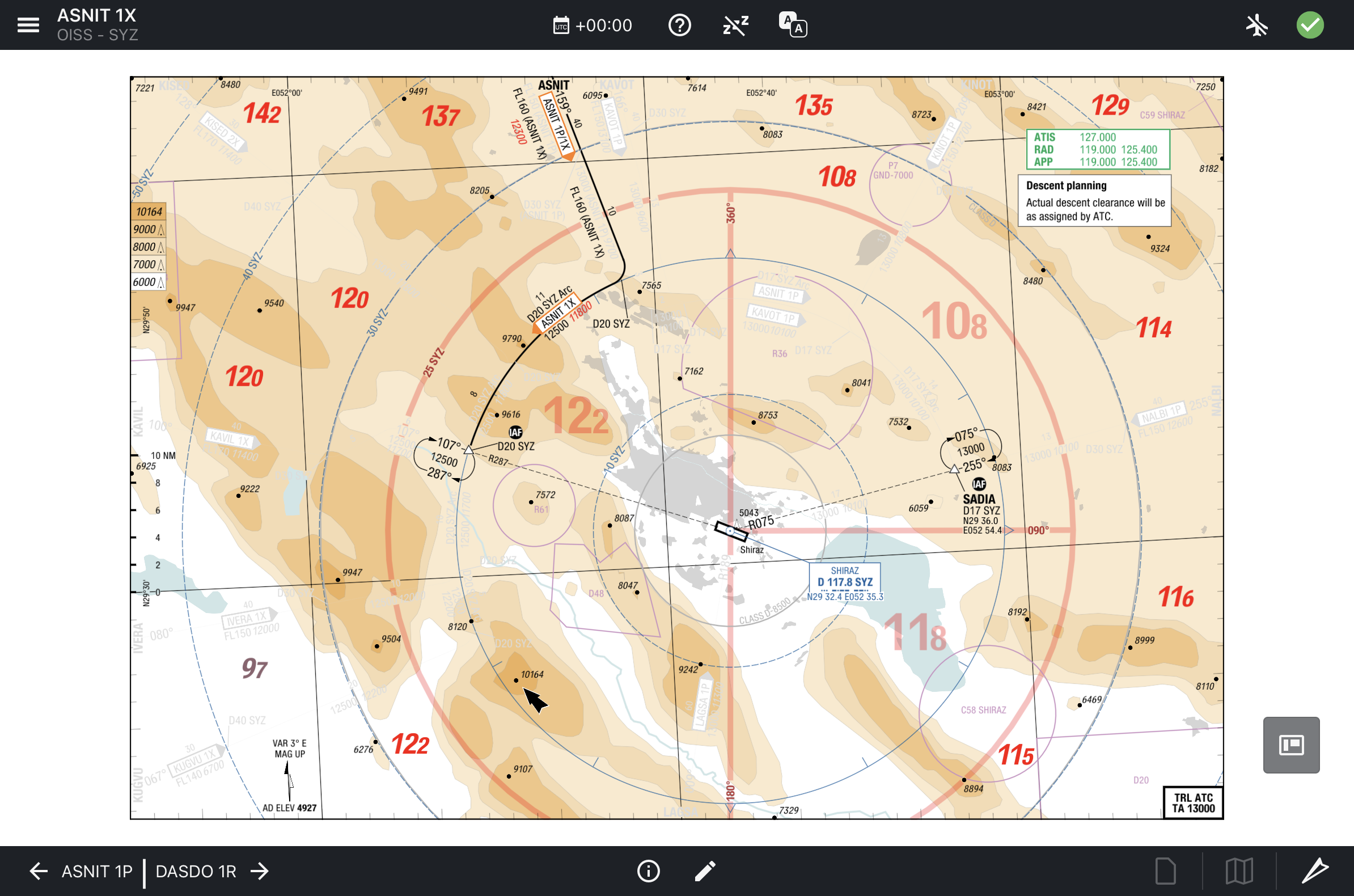Image resolution: width=1354 pixels, height=896 pixels.
Task: Click the 142 grid MORA value
Action: coord(262,113)
